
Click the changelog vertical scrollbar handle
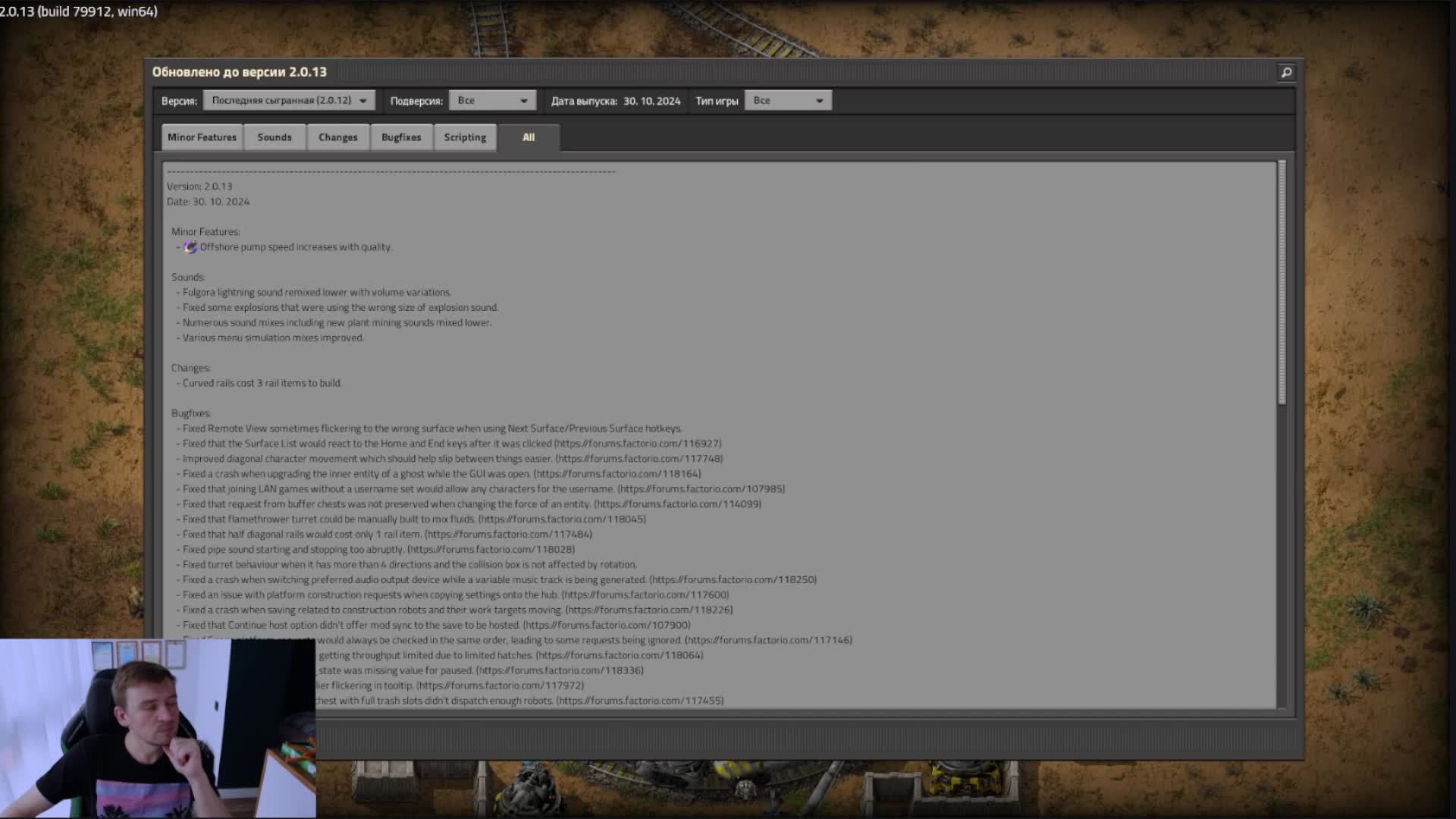point(1282,282)
